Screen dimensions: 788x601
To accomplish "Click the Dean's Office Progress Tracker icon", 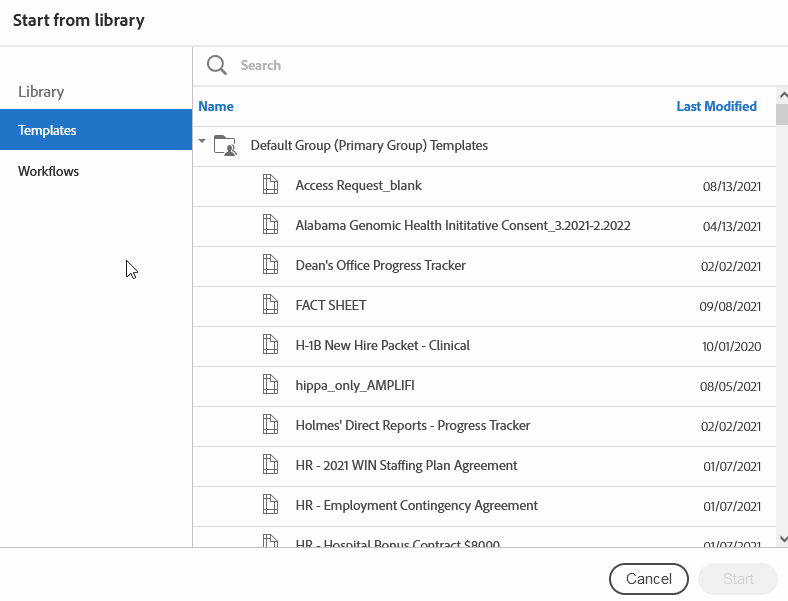I will click(270, 264).
